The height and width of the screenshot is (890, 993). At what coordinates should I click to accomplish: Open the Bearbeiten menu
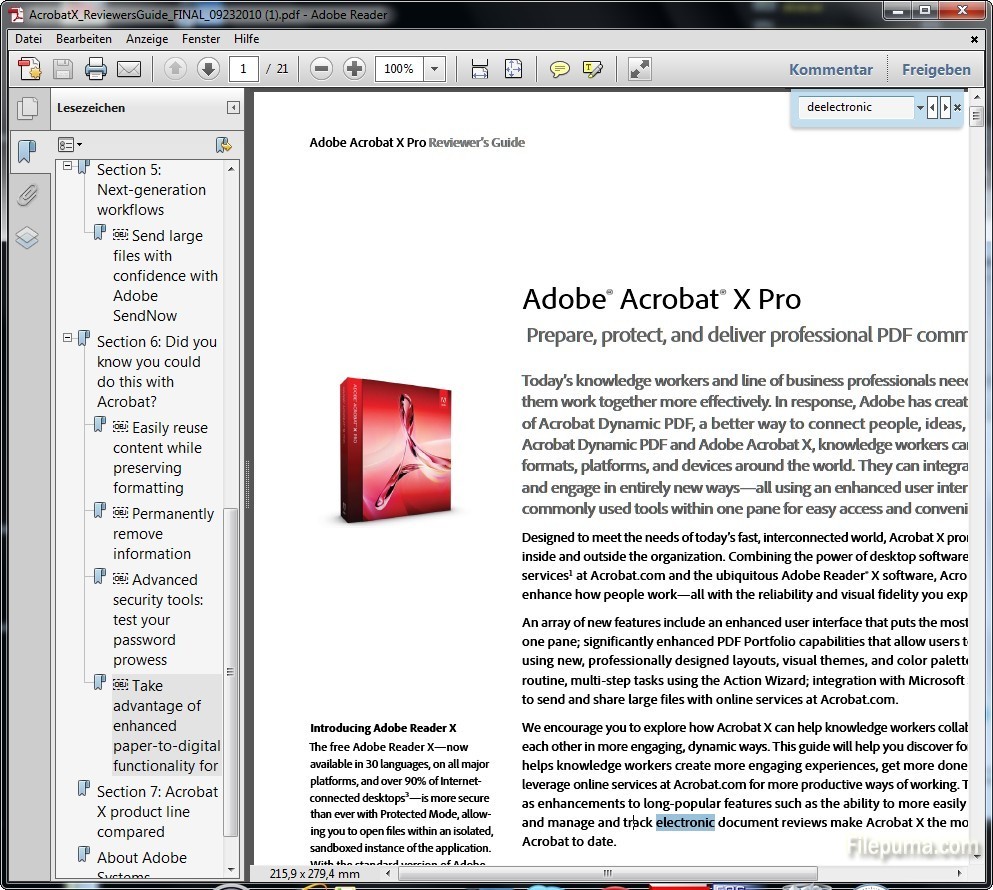(x=84, y=39)
